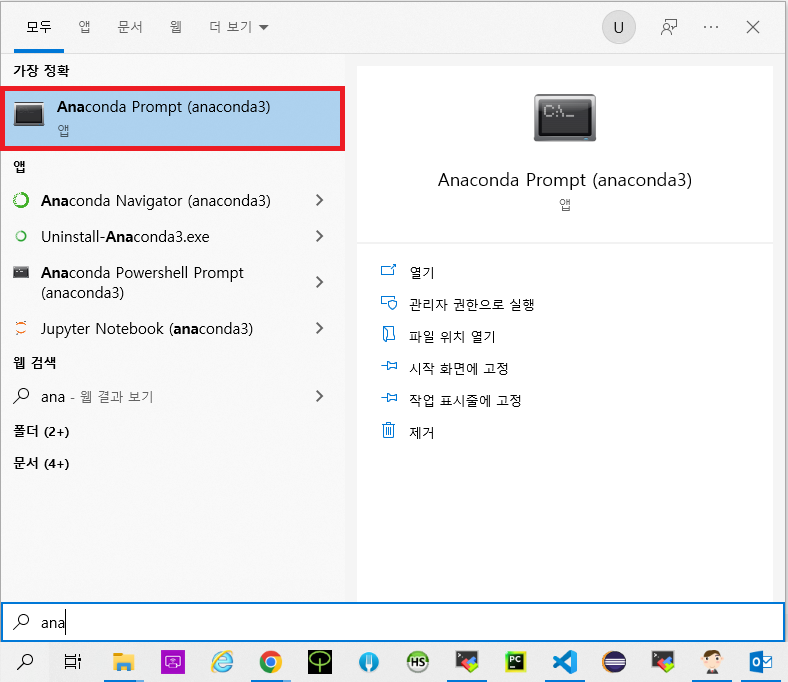Open Eclipse from taskbar

click(x=614, y=662)
